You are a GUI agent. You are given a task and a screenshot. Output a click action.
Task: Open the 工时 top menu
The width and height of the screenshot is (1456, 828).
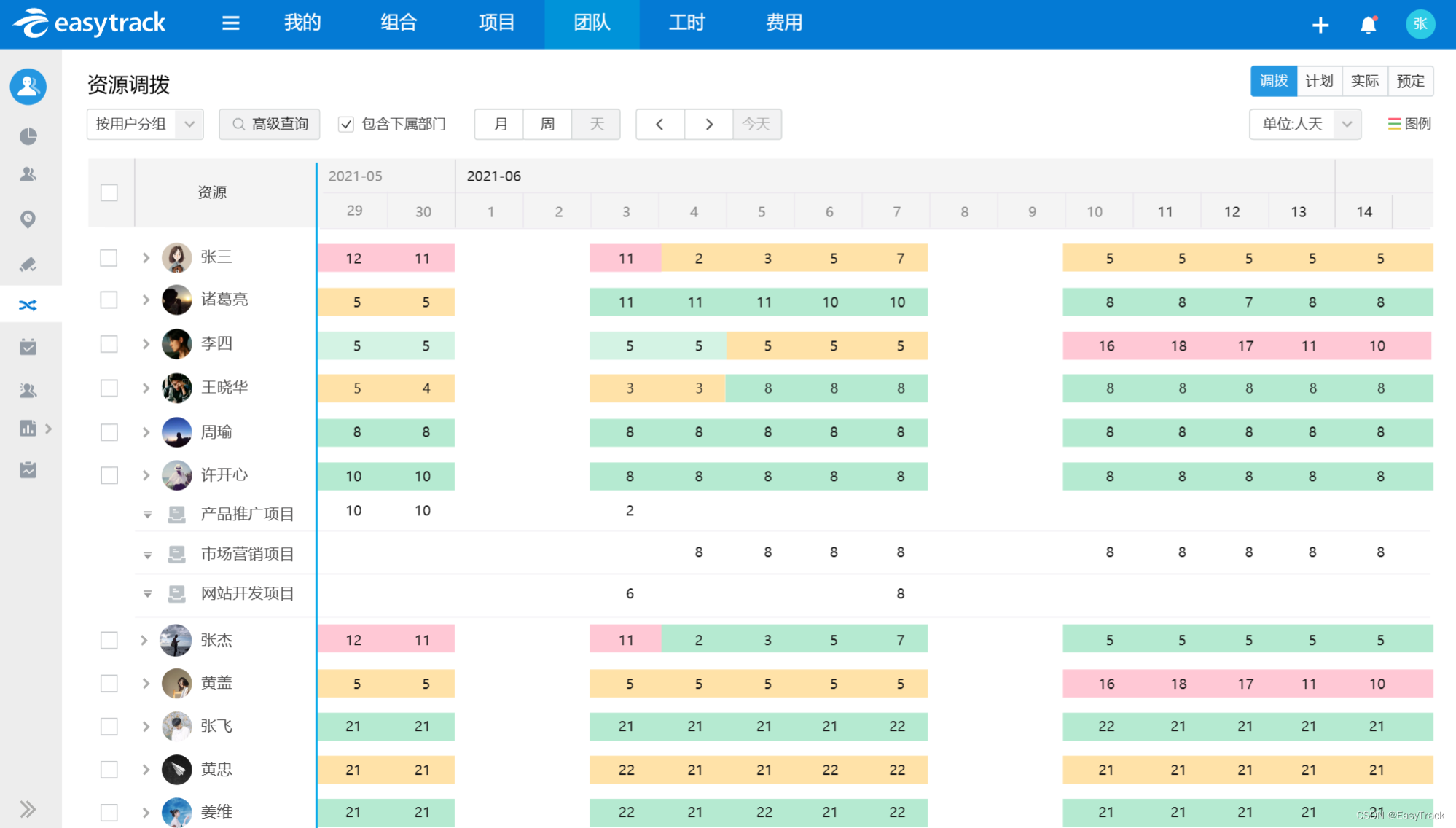tap(686, 23)
